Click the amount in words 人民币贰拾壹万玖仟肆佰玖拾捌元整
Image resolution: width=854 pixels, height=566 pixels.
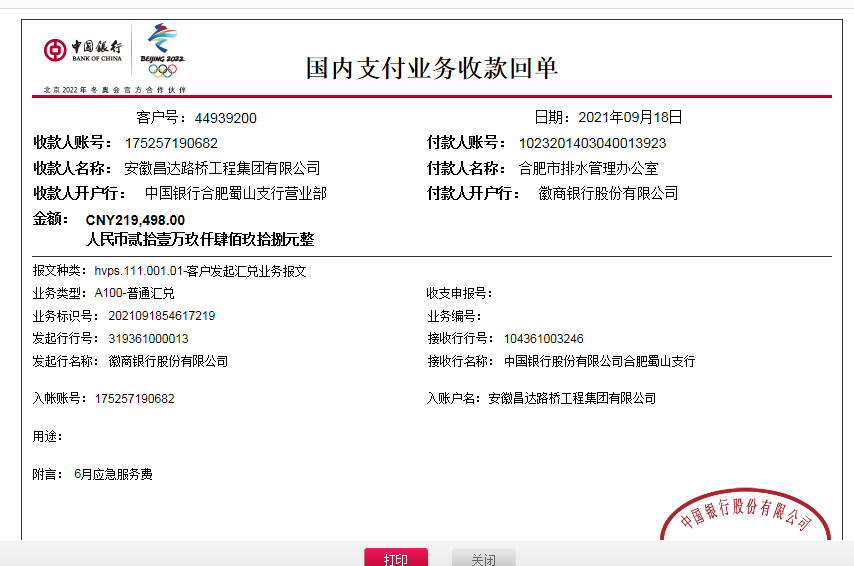click(x=200, y=240)
